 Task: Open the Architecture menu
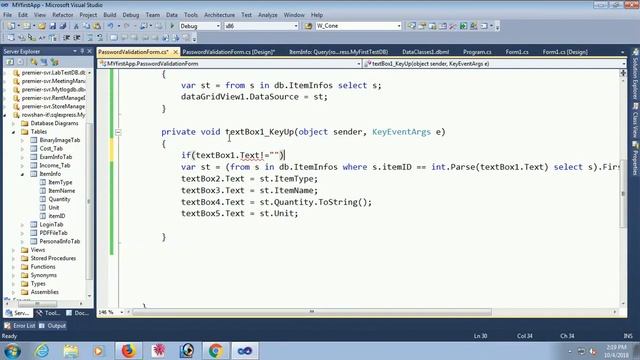(x=219, y=15)
